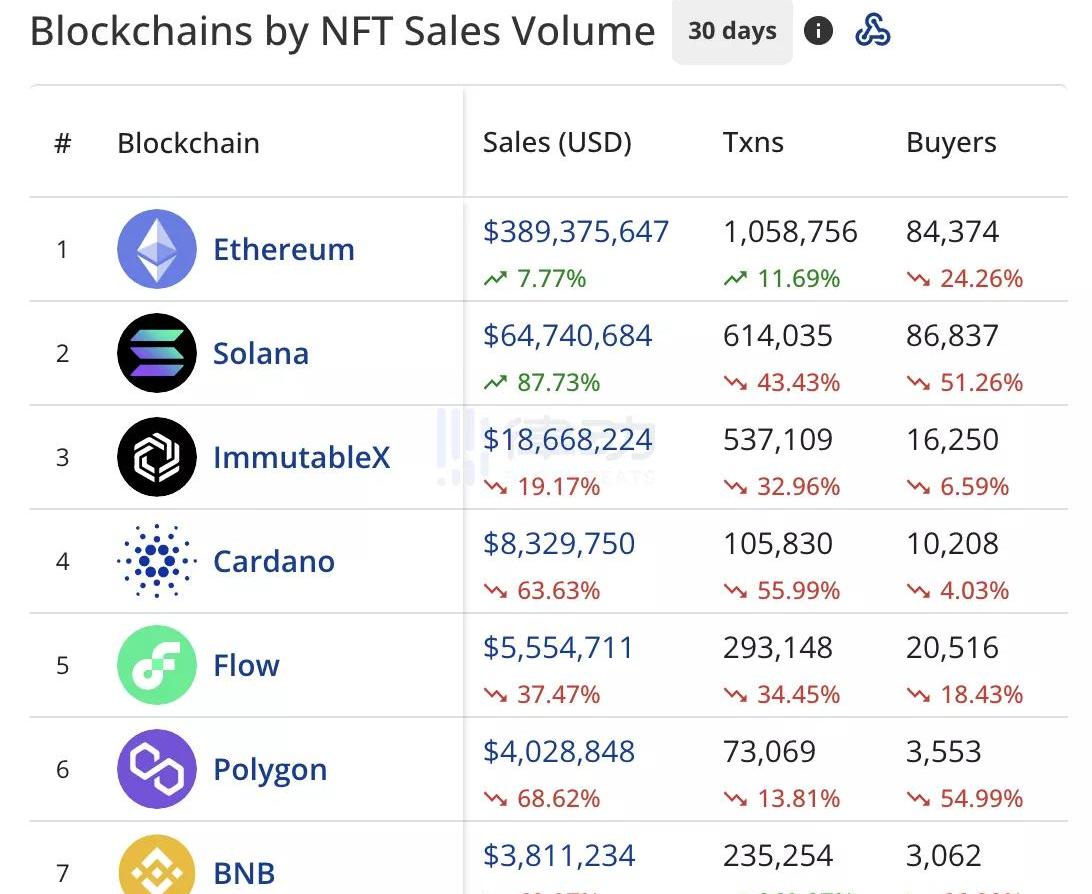Sort table by Txns column

(x=753, y=143)
